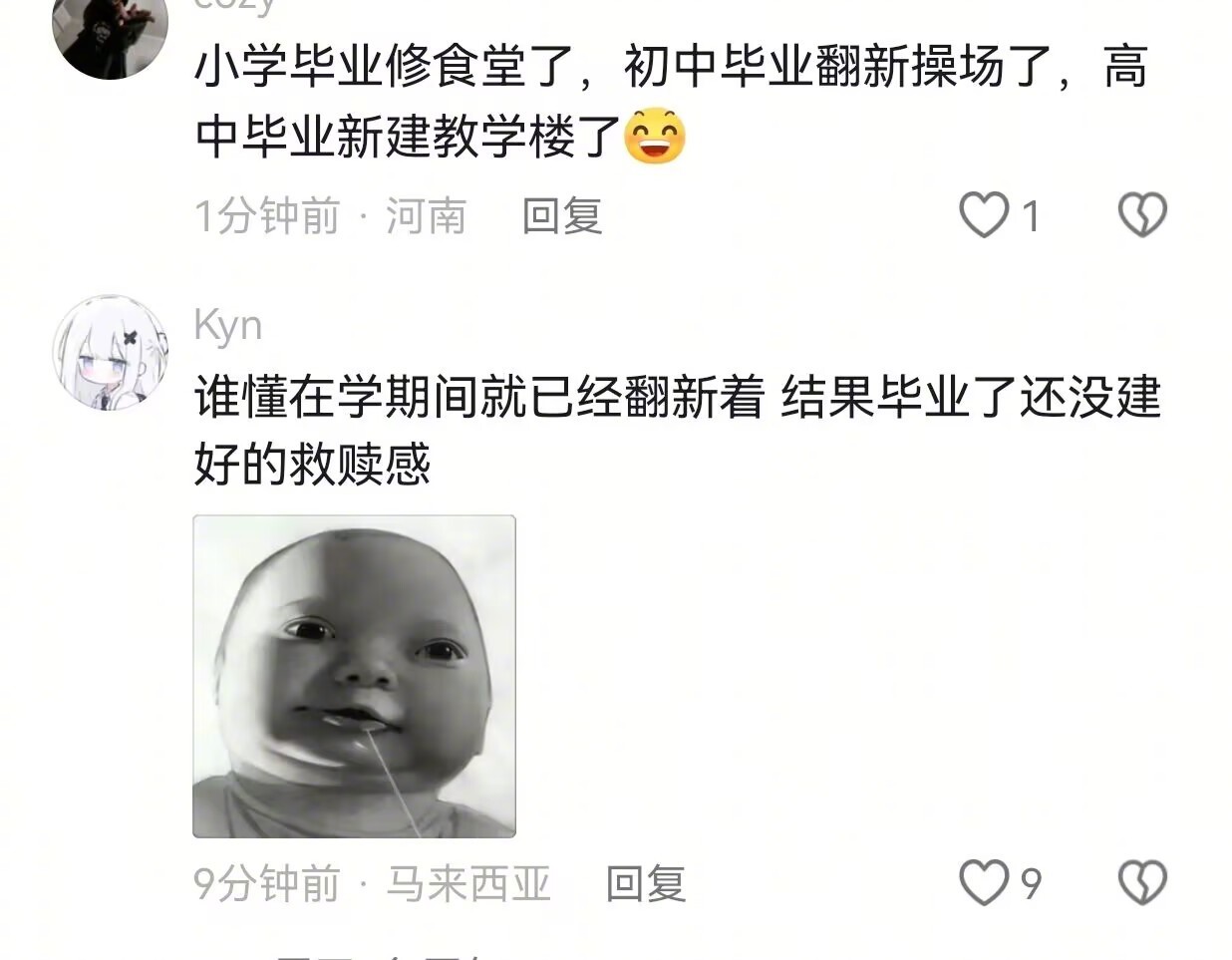Image resolution: width=1232 pixels, height=960 pixels.
Task: Tap the 马来西亚 location label
Action: (467, 883)
